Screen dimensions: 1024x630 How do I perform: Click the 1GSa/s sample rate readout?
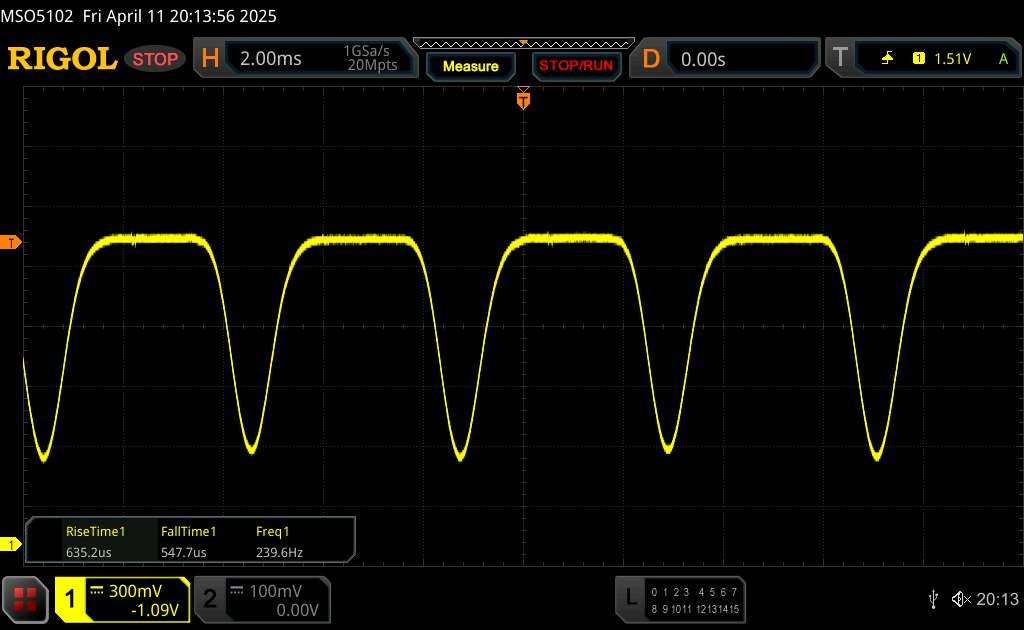pyautogui.click(x=366, y=51)
